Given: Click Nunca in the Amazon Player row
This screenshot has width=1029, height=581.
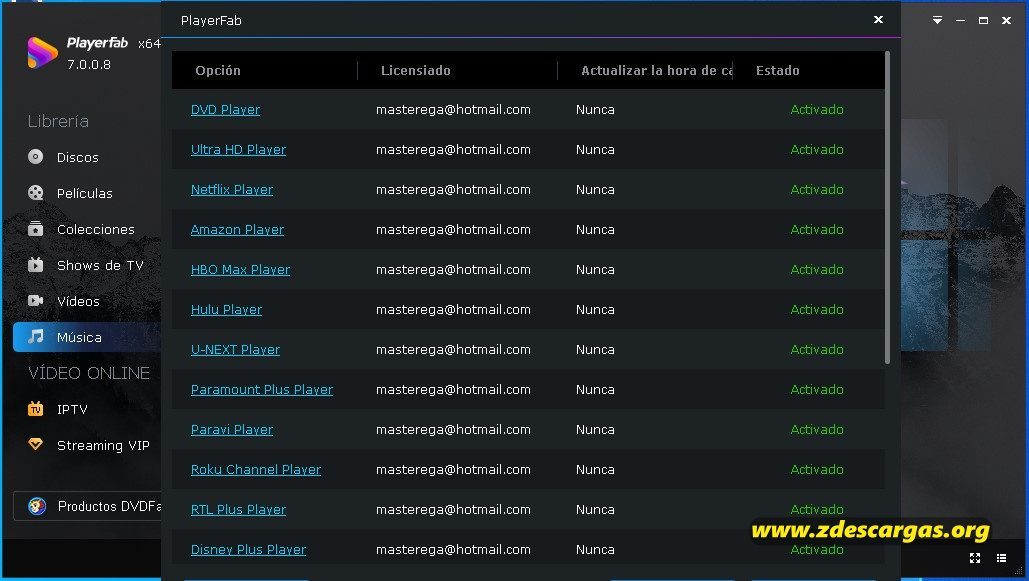Looking at the screenshot, I should point(595,230).
